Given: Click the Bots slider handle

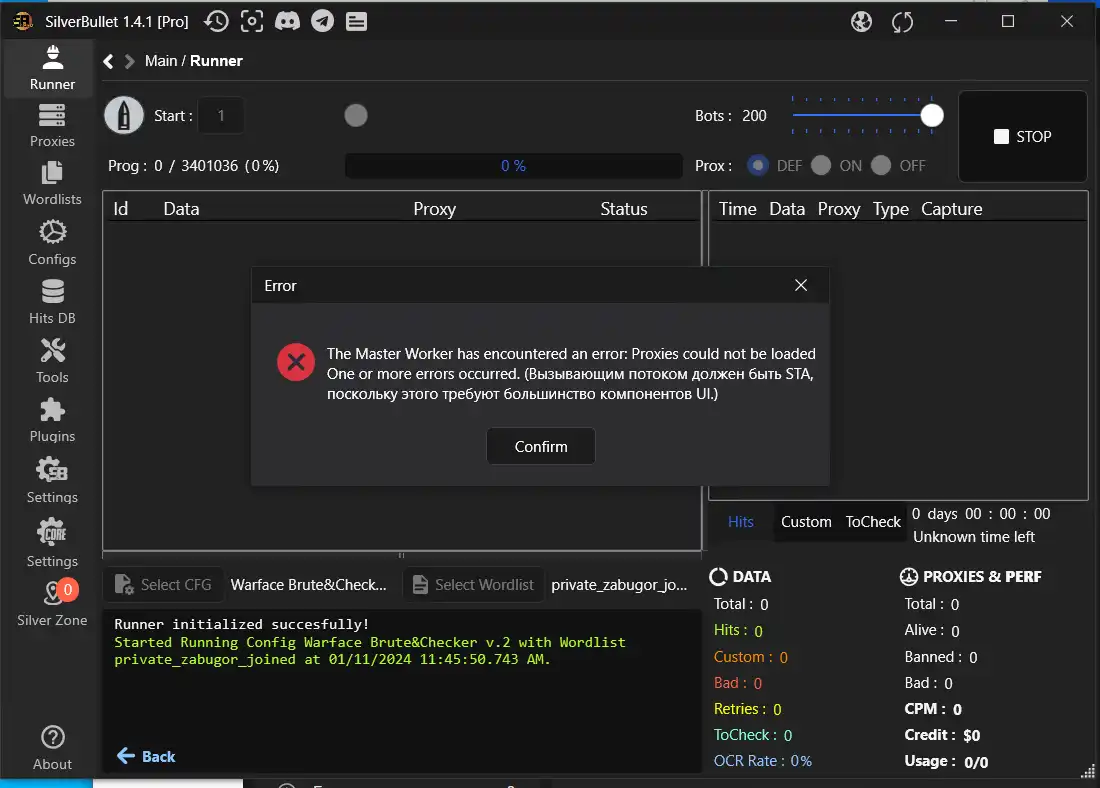Looking at the screenshot, I should [x=932, y=115].
